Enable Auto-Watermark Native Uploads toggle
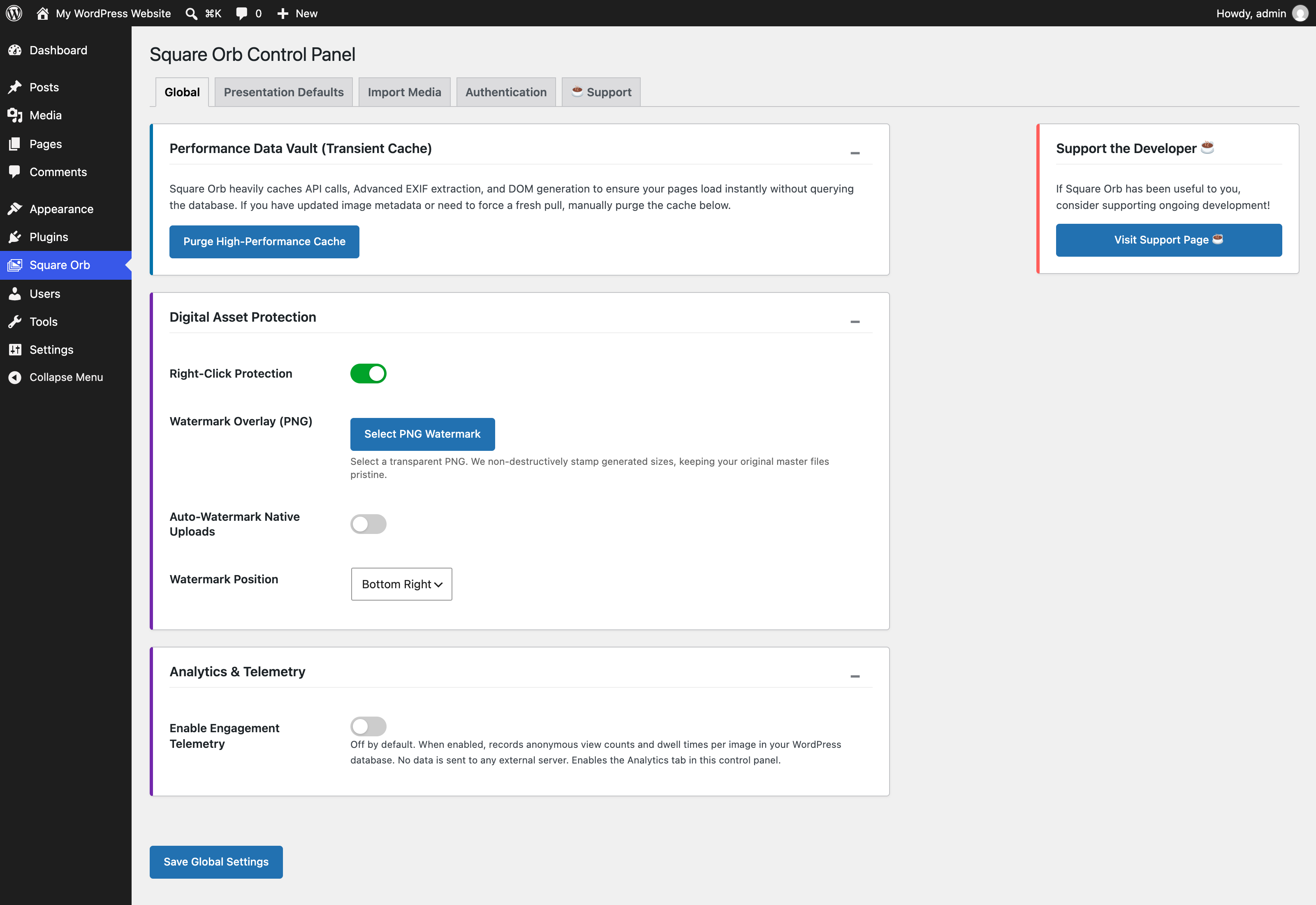The image size is (1316, 905). click(368, 524)
